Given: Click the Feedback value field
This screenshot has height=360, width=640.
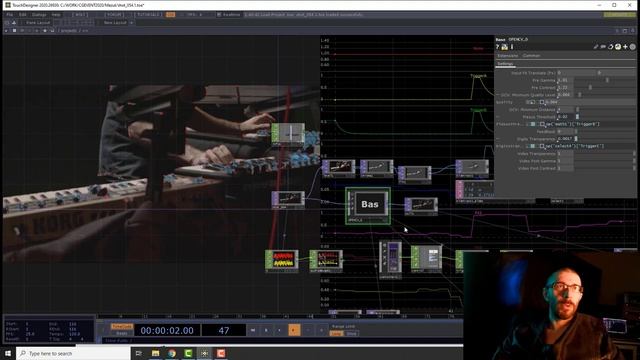Looking at the screenshot, I should [565, 131].
